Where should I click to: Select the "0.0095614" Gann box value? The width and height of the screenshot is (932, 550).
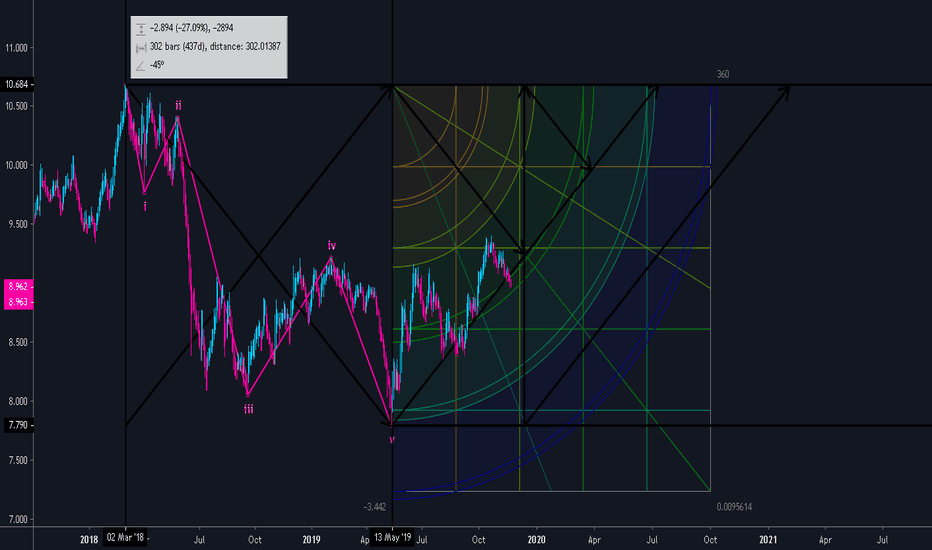(734, 507)
